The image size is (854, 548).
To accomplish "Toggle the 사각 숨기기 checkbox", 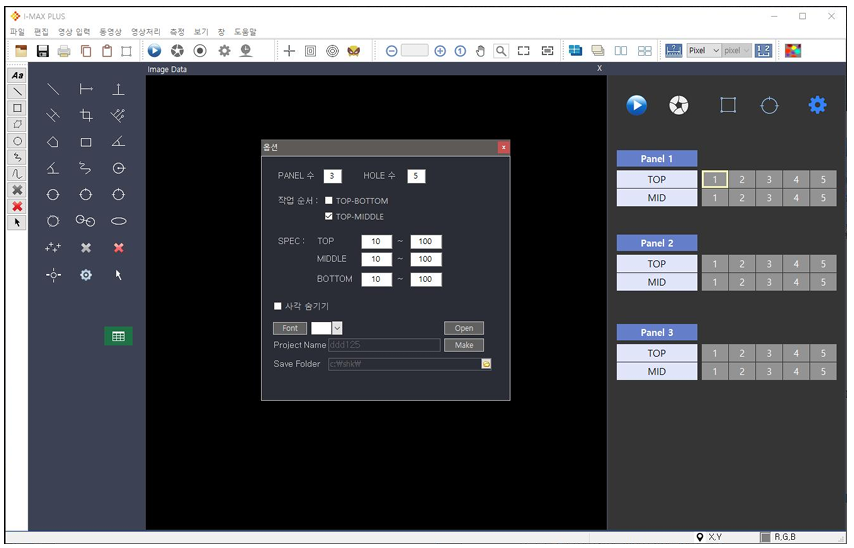I will tap(278, 306).
